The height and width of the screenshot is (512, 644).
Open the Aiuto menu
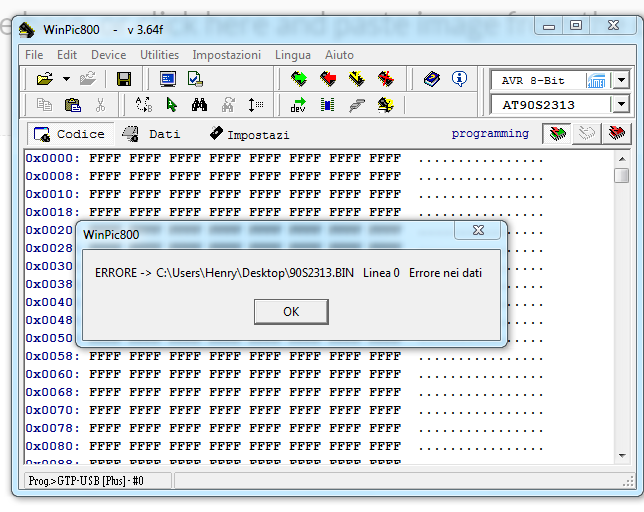click(339, 55)
